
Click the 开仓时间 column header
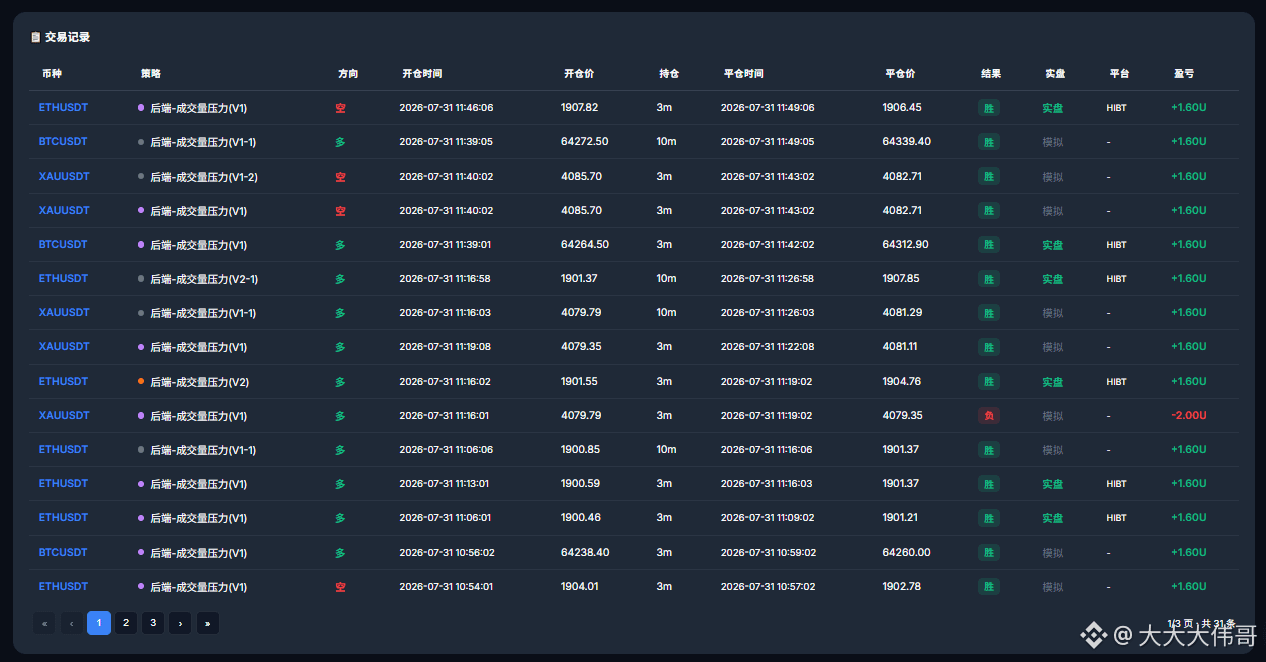pyautogui.click(x=422, y=74)
